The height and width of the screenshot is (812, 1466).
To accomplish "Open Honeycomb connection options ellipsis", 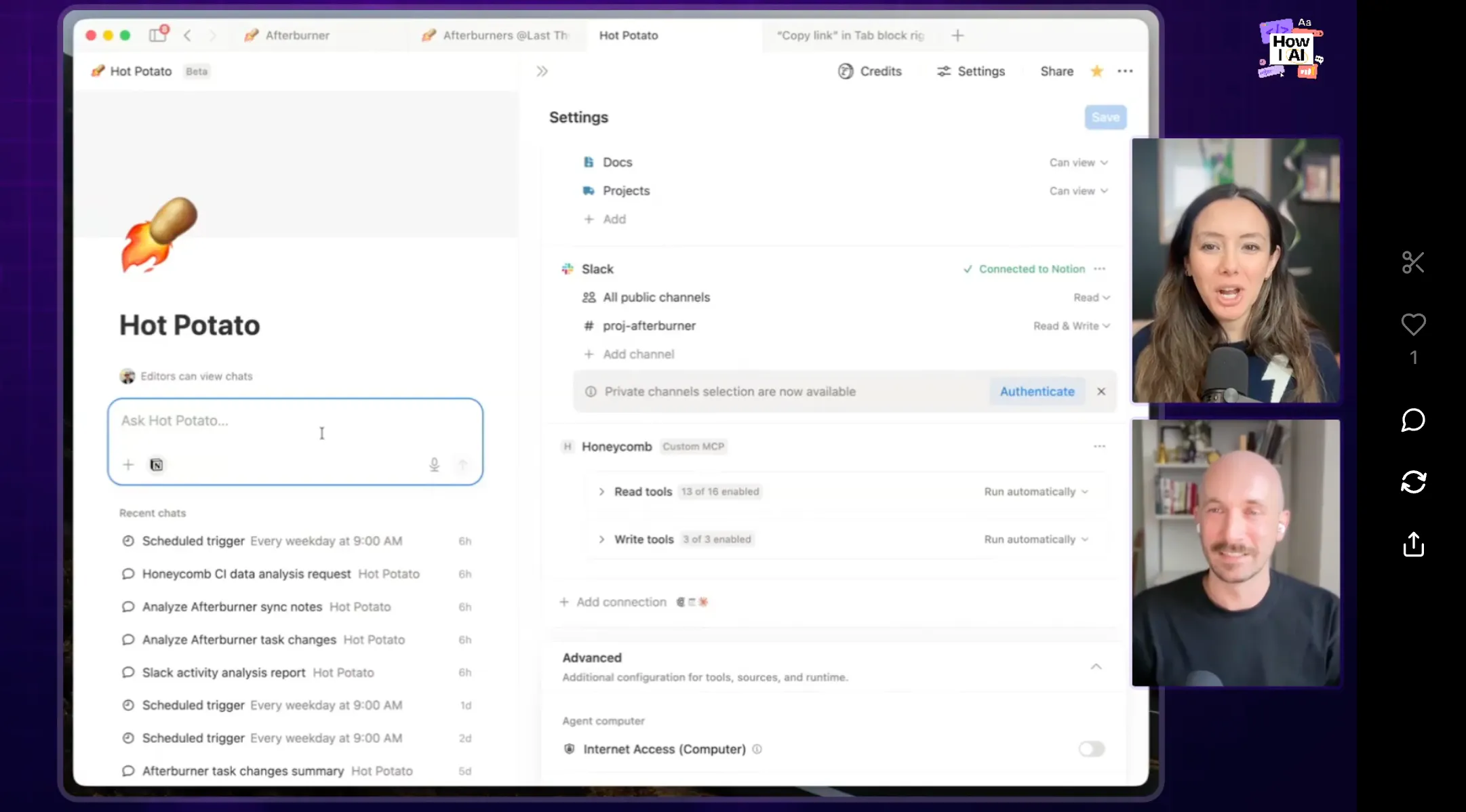I will coord(1099,447).
